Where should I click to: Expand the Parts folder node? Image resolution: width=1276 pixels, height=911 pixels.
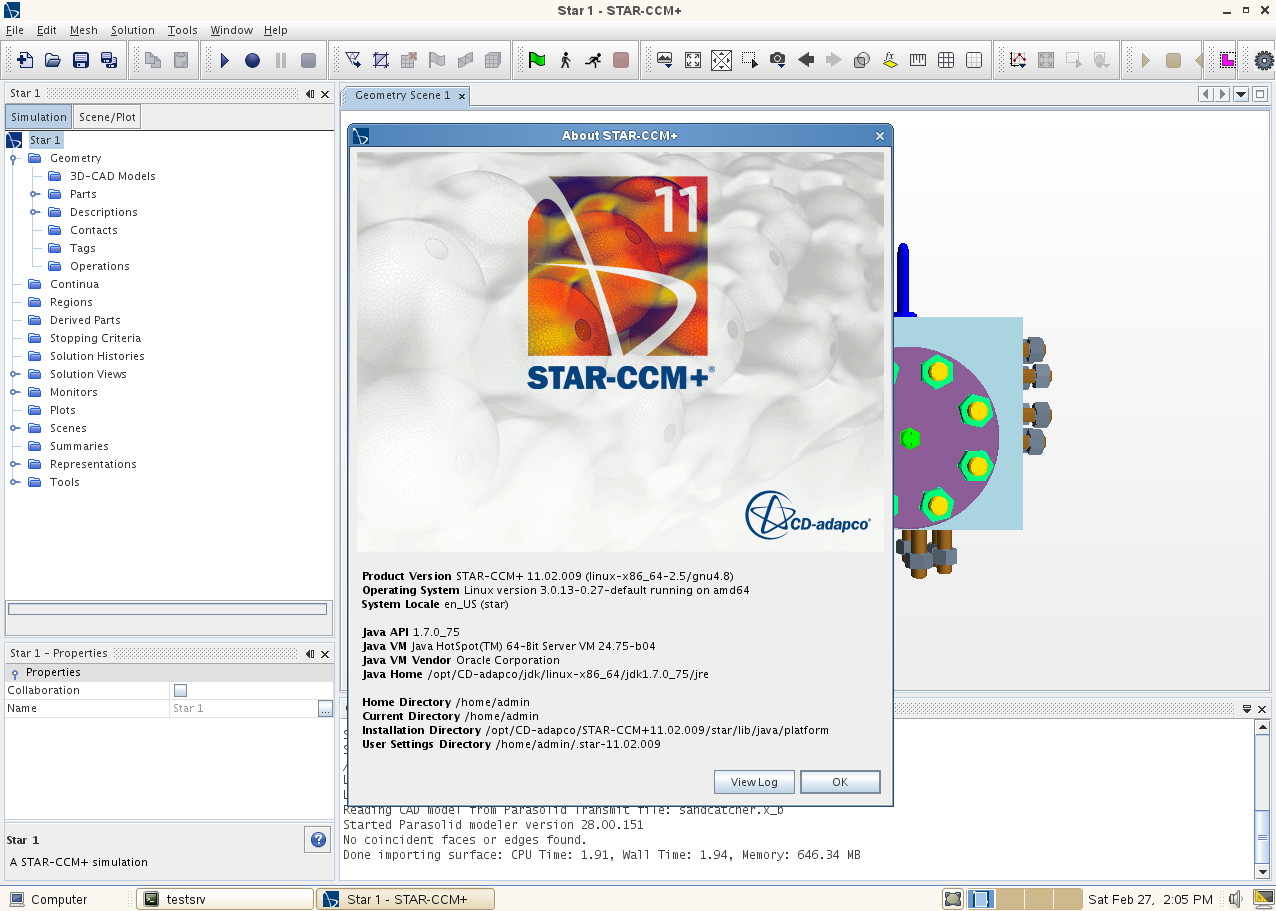point(33,194)
